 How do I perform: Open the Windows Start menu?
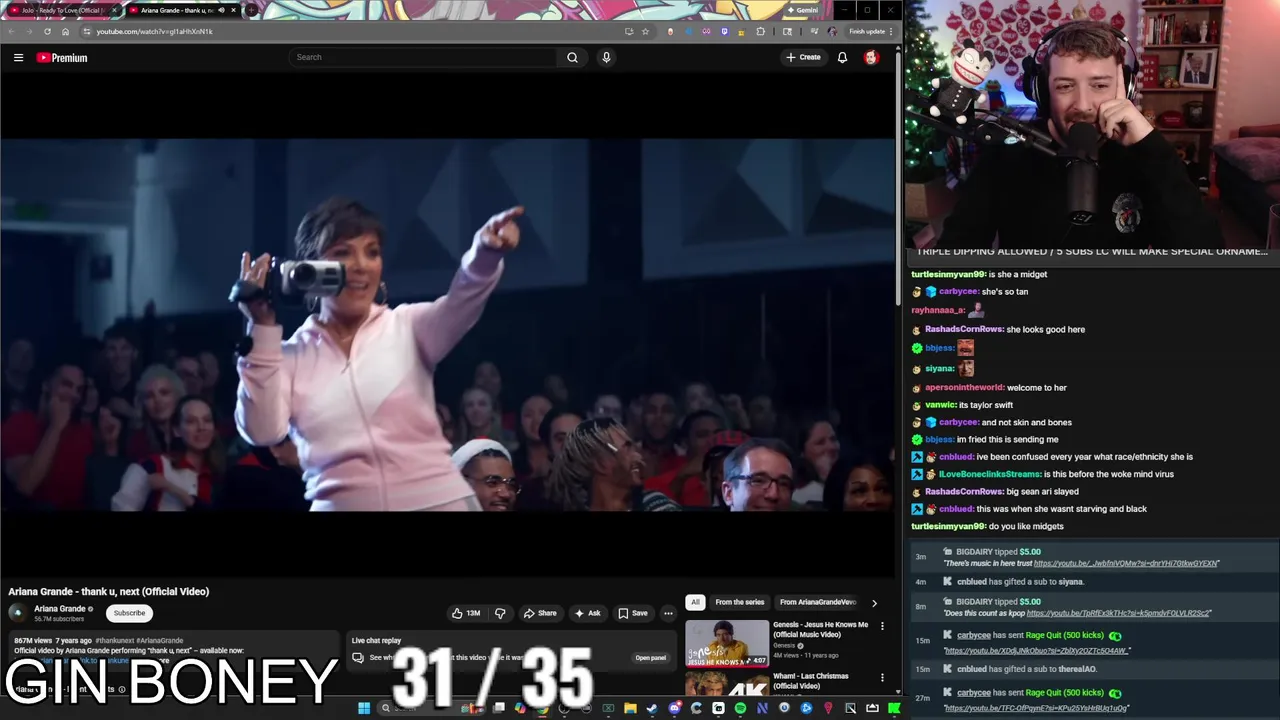(x=364, y=708)
